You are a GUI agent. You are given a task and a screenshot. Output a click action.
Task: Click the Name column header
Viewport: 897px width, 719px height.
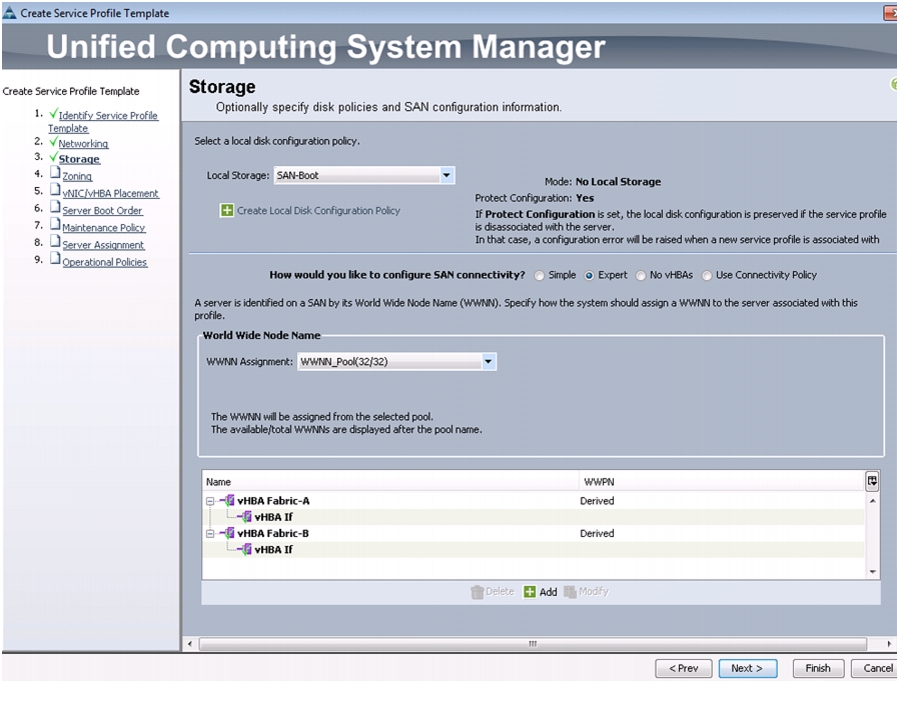click(x=391, y=482)
